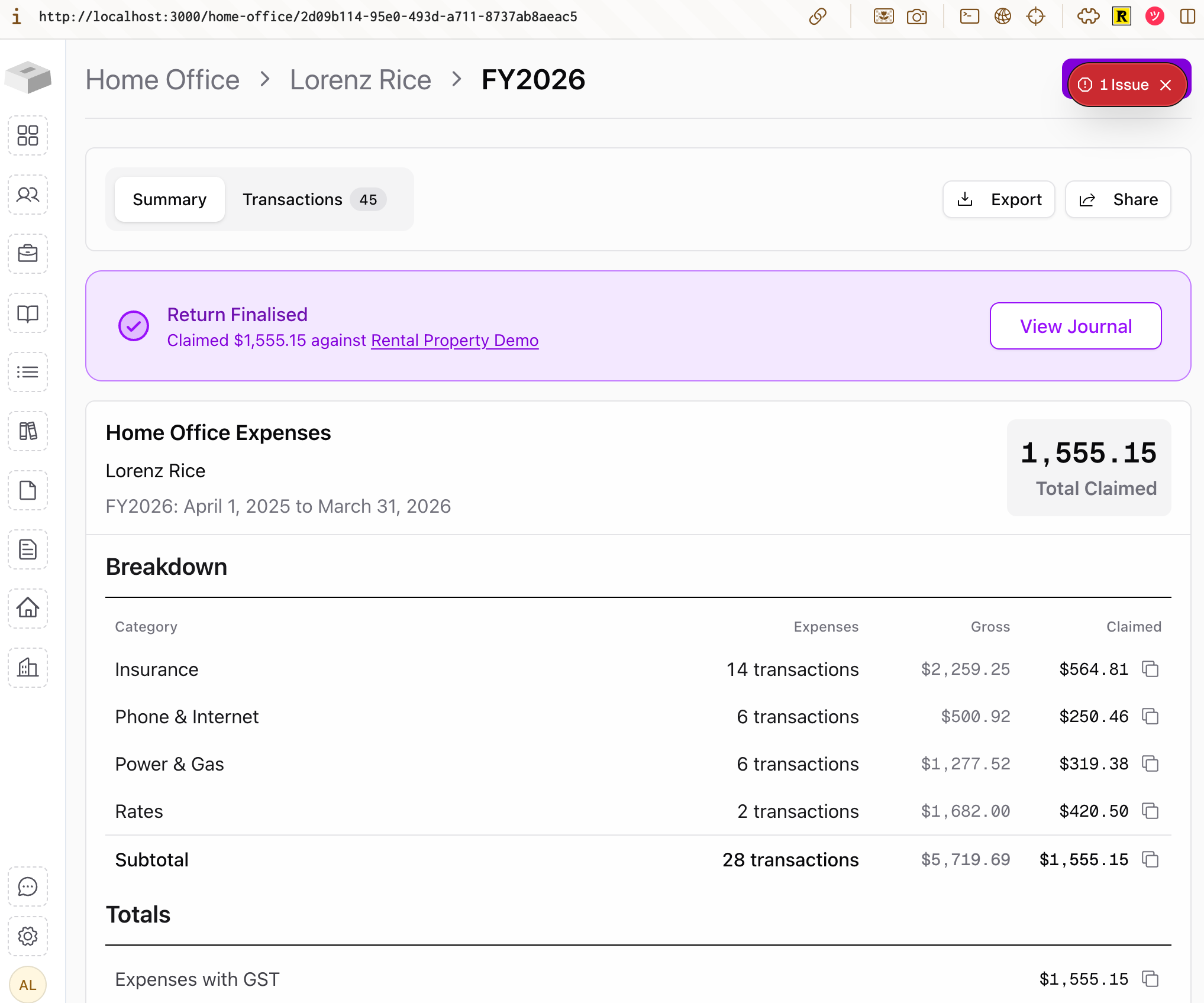
Task: Copy the Rates claimed amount
Action: tap(1150, 811)
